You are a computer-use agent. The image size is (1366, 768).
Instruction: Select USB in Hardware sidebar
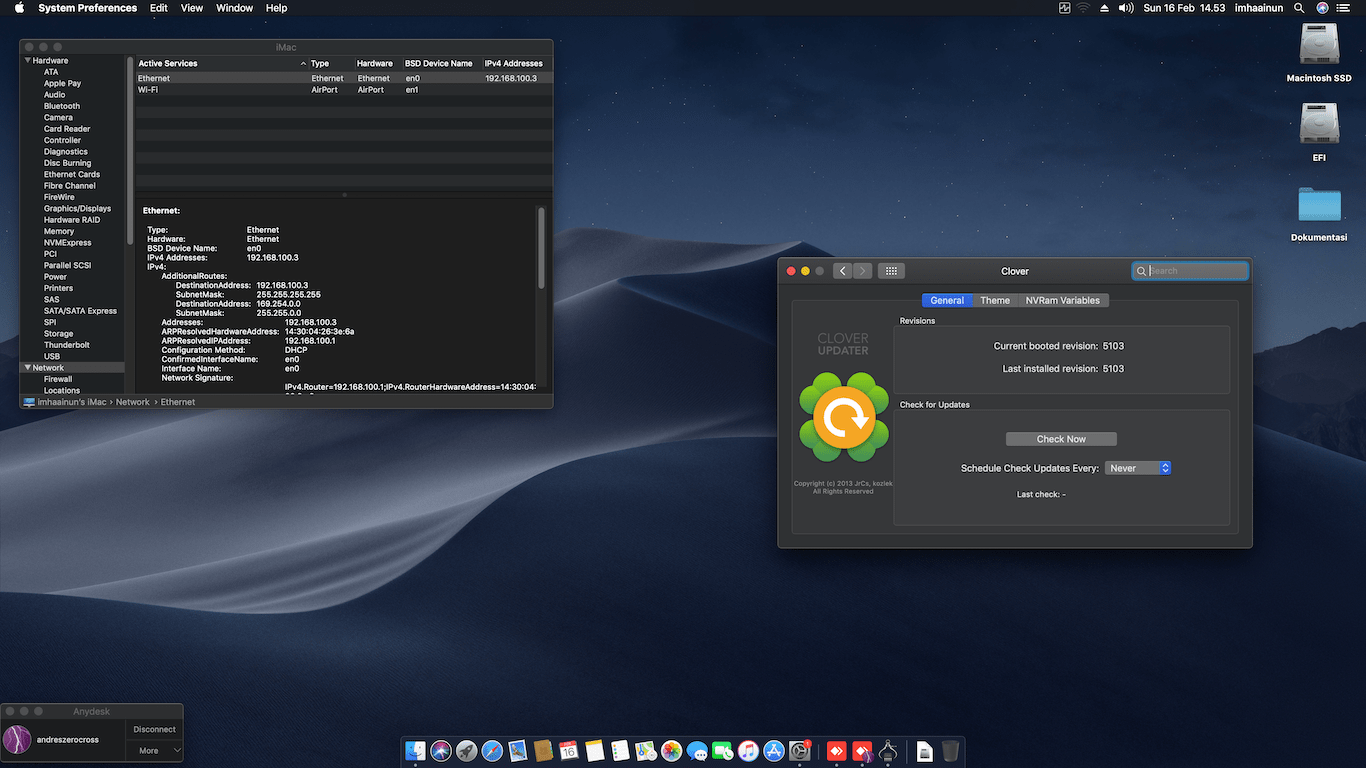(52, 356)
